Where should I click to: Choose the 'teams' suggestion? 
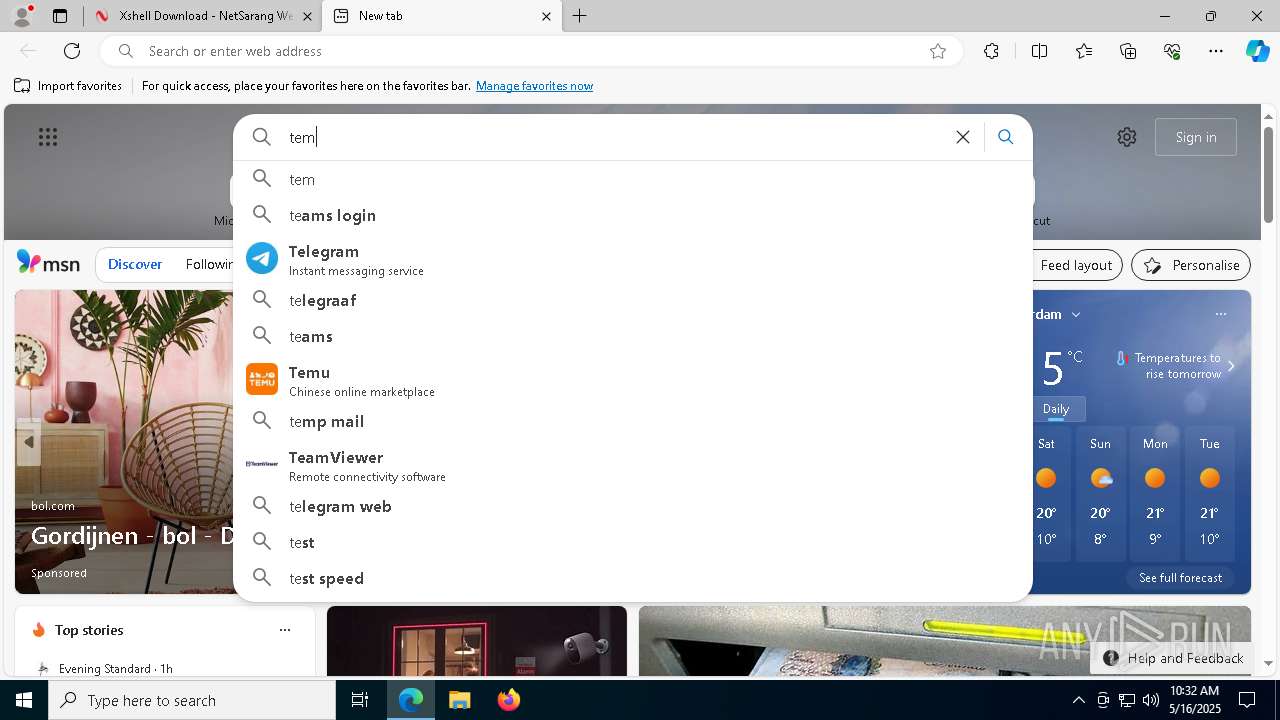[632, 336]
